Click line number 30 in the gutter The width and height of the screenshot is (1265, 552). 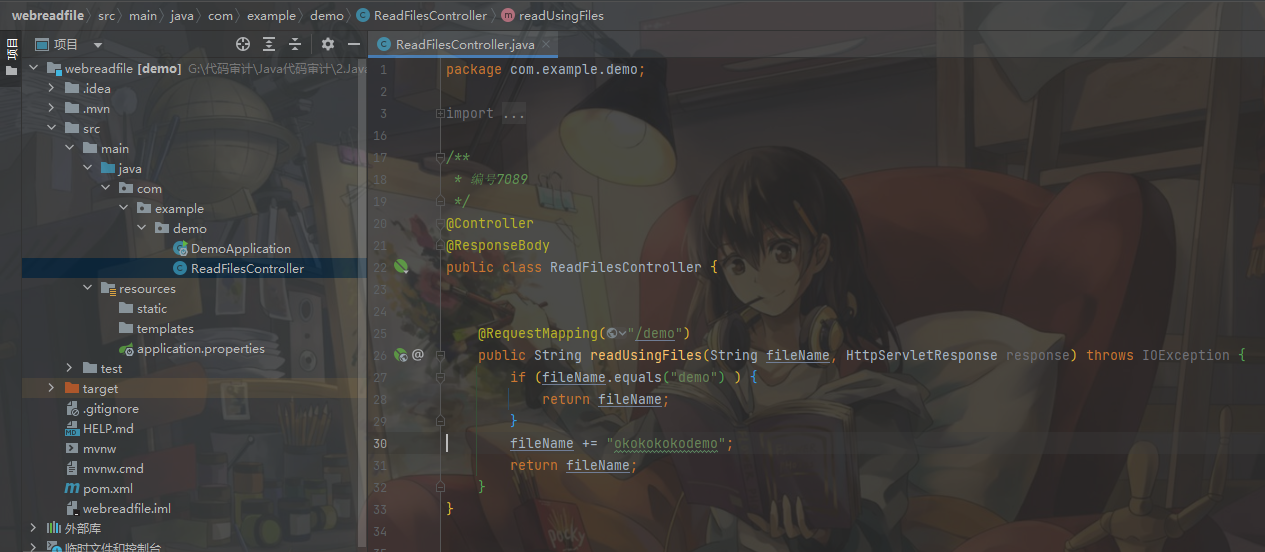(x=379, y=443)
